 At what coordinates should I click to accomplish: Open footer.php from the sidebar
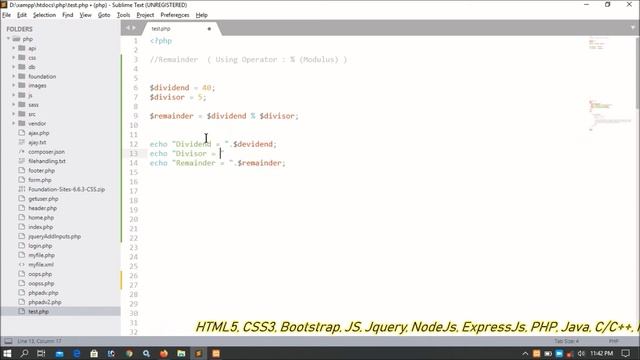coord(41,171)
